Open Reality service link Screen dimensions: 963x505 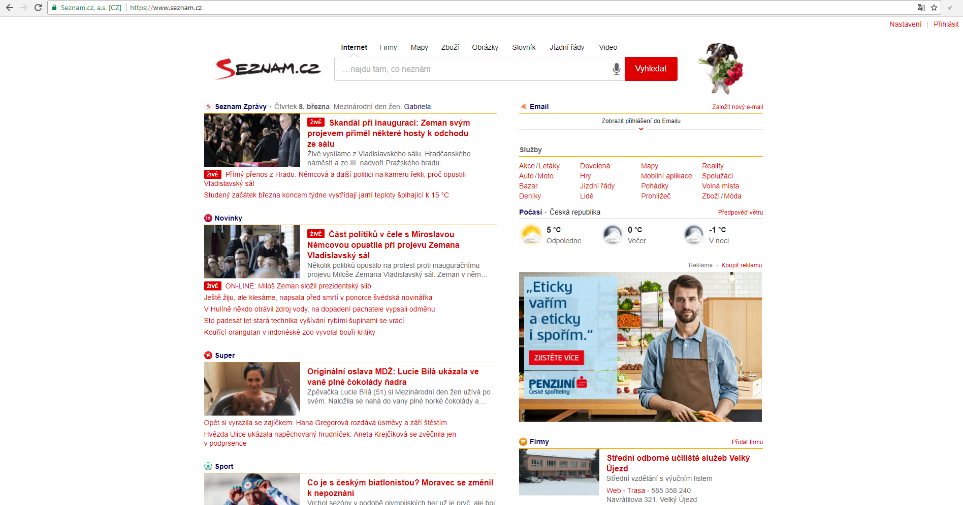(x=712, y=166)
